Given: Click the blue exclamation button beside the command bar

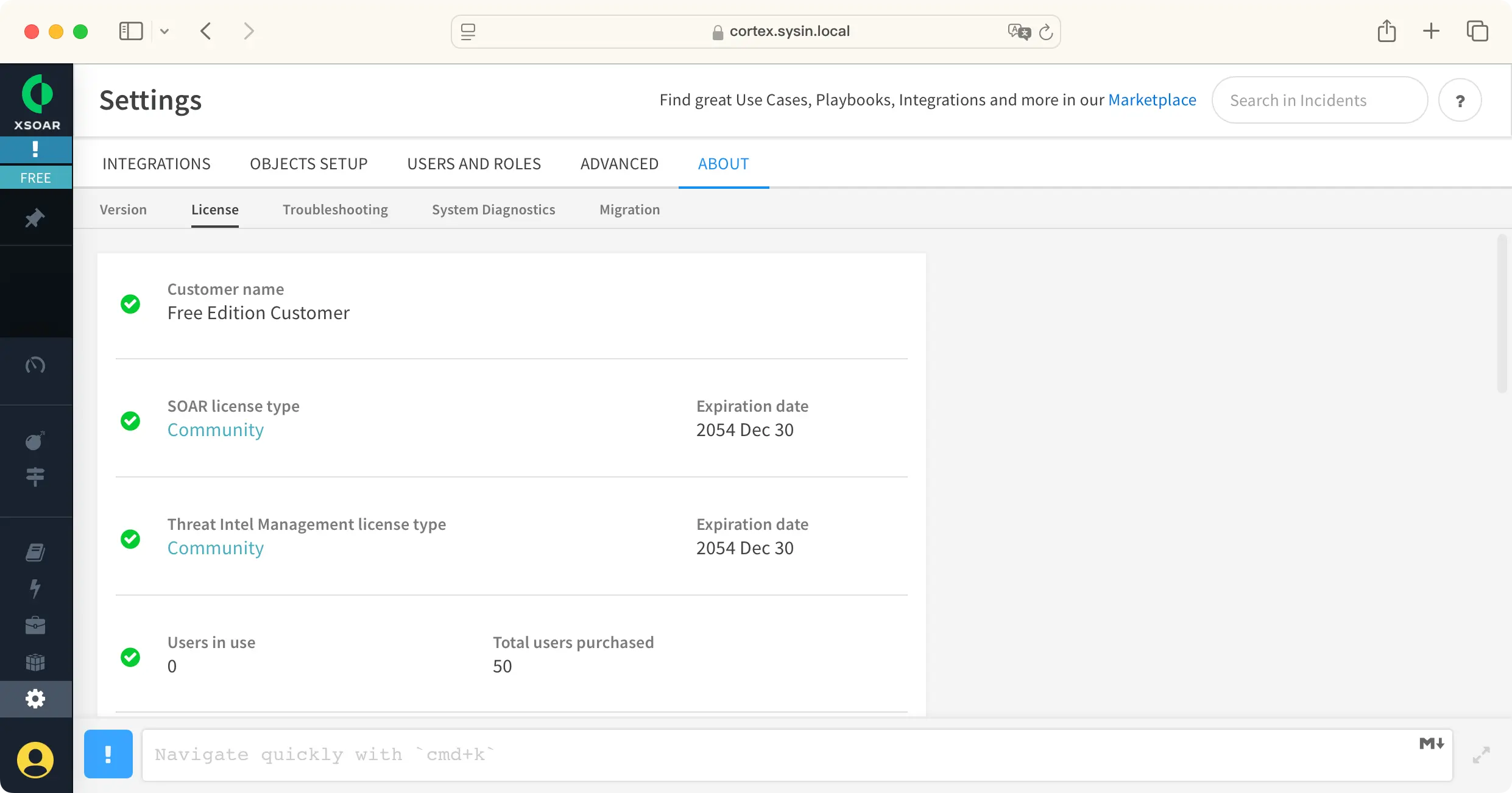Looking at the screenshot, I should (108, 754).
